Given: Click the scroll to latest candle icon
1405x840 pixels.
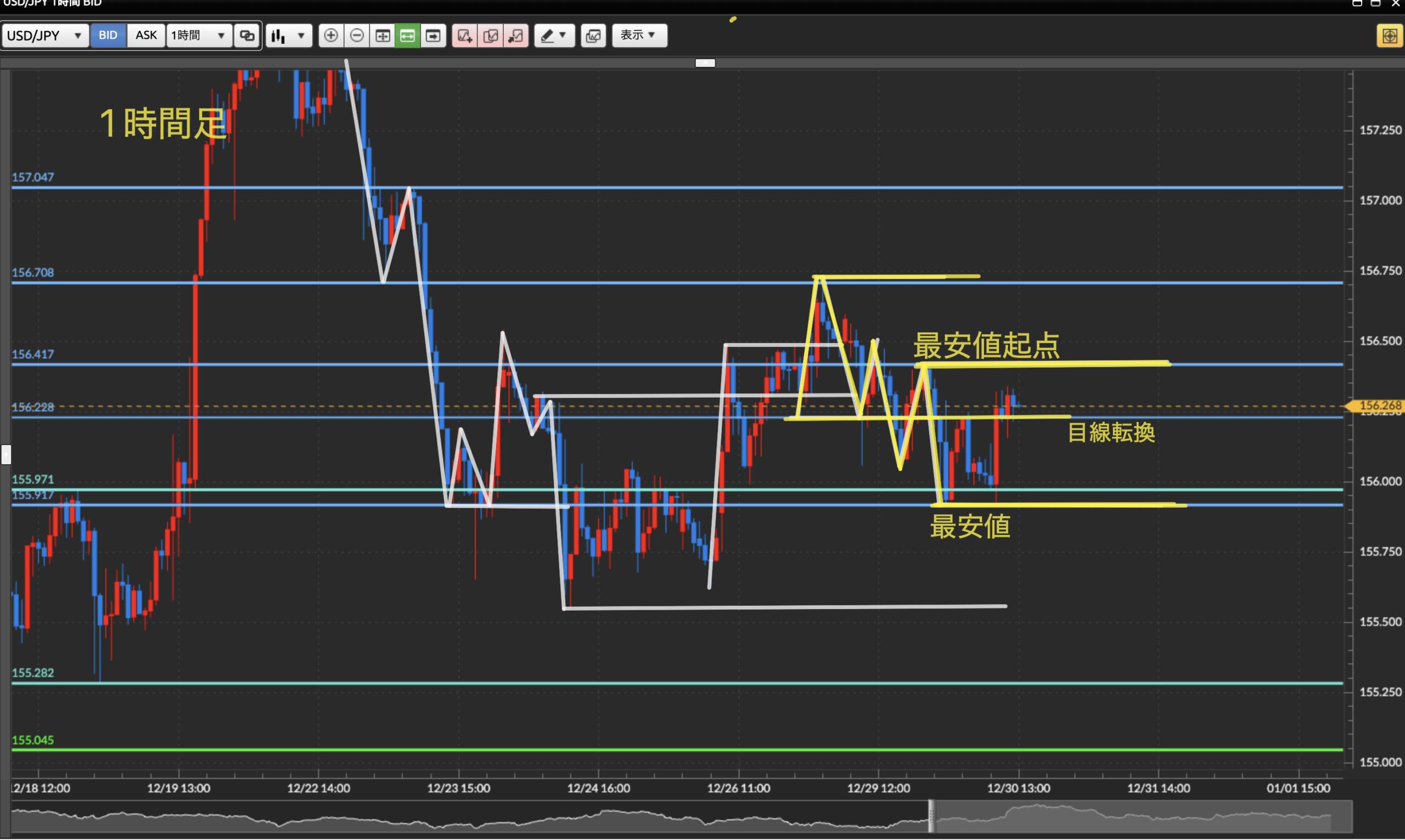Looking at the screenshot, I should point(433,36).
